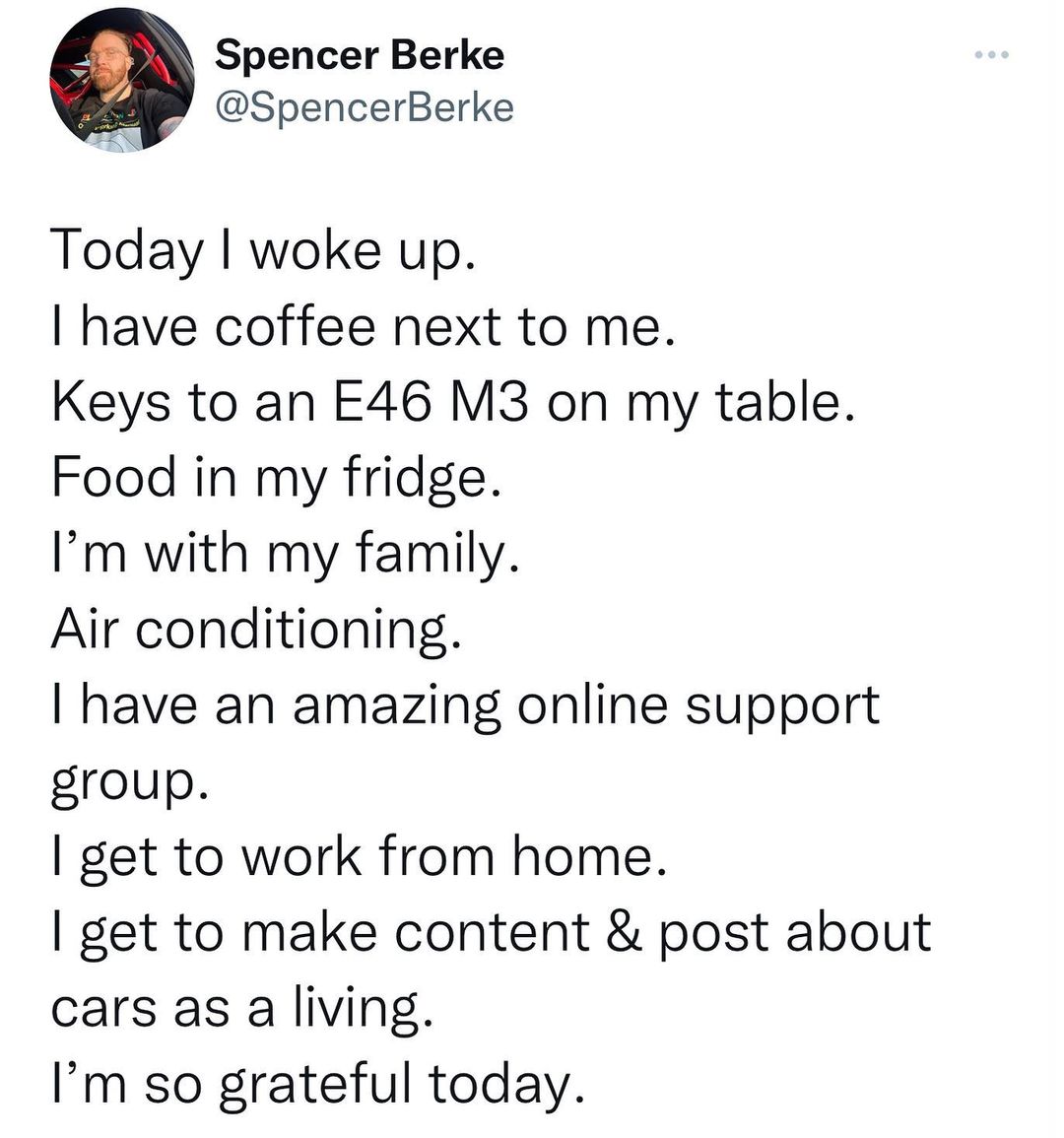1064x1138 pixels.
Task: Select the "I have coffee next to me" line
Action: click(363, 326)
